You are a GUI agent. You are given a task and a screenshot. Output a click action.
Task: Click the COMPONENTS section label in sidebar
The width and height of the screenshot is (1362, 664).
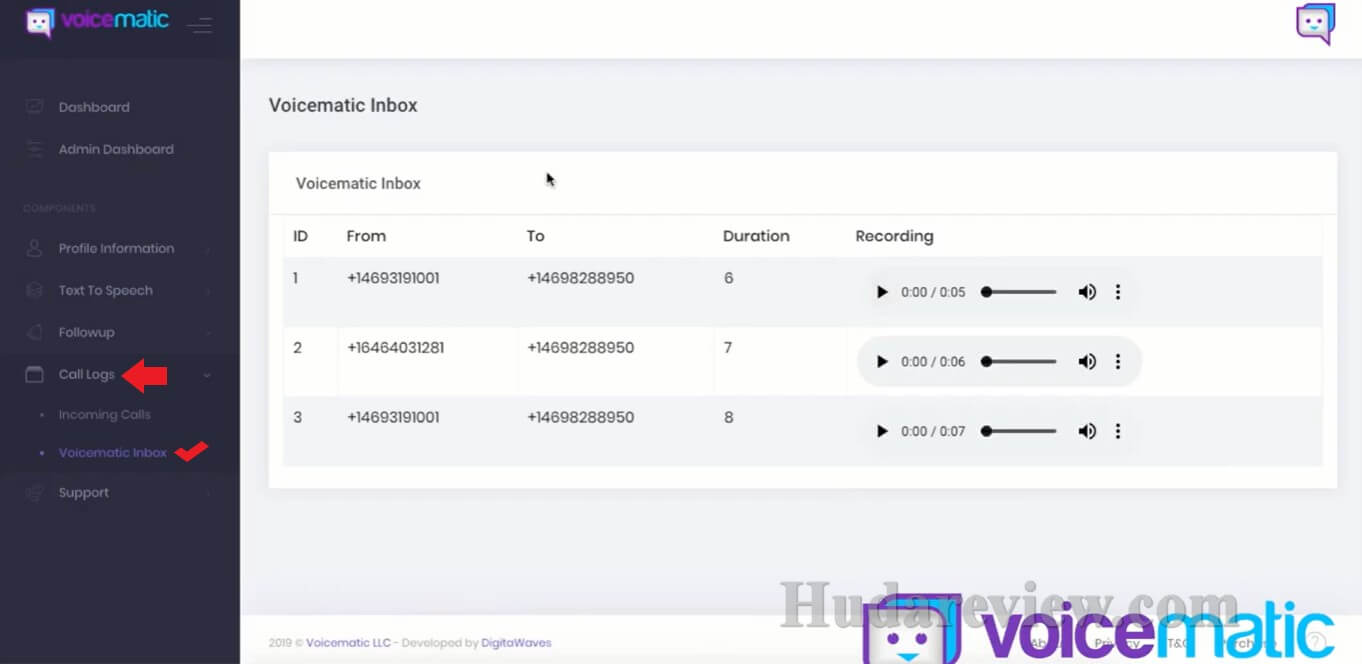60,208
